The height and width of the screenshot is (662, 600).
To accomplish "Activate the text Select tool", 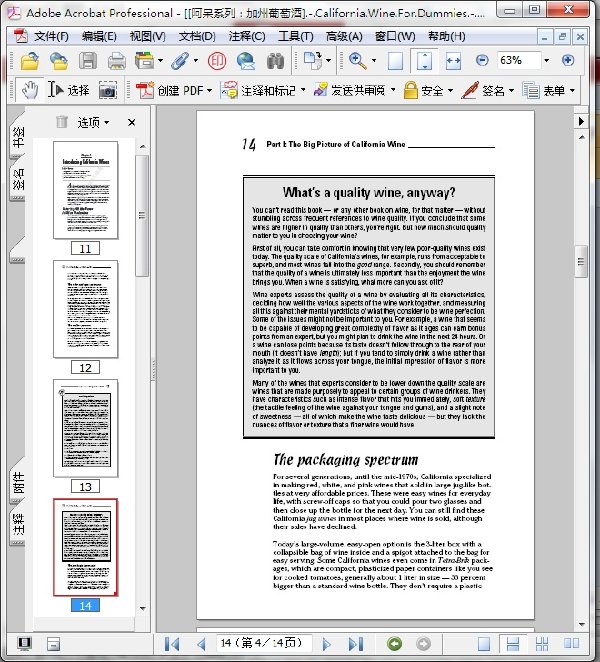I will 68,90.
